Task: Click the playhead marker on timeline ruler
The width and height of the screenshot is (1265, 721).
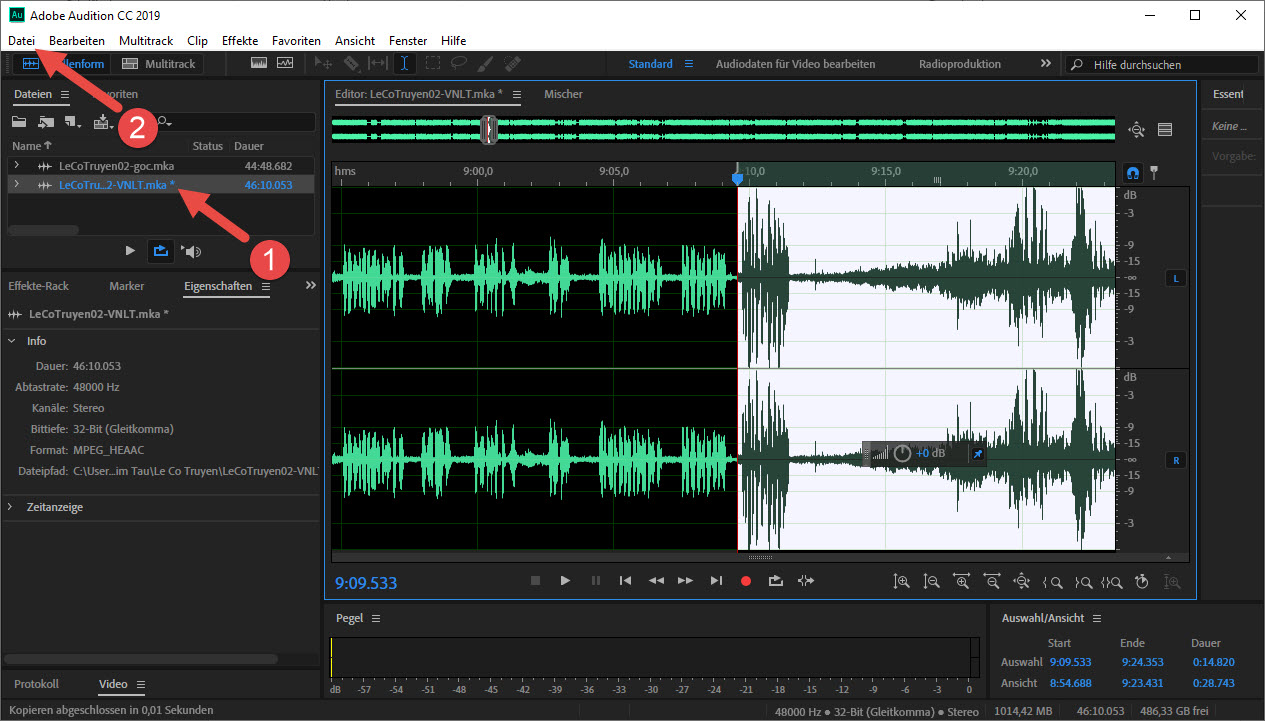Action: pyautogui.click(x=738, y=178)
